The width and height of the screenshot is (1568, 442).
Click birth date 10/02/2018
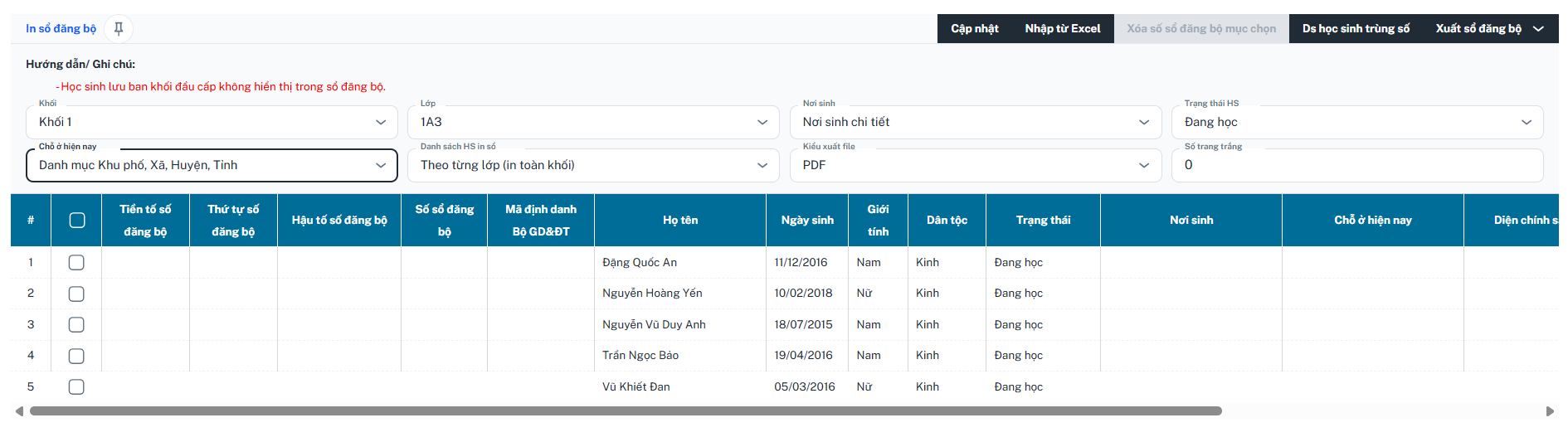click(803, 294)
